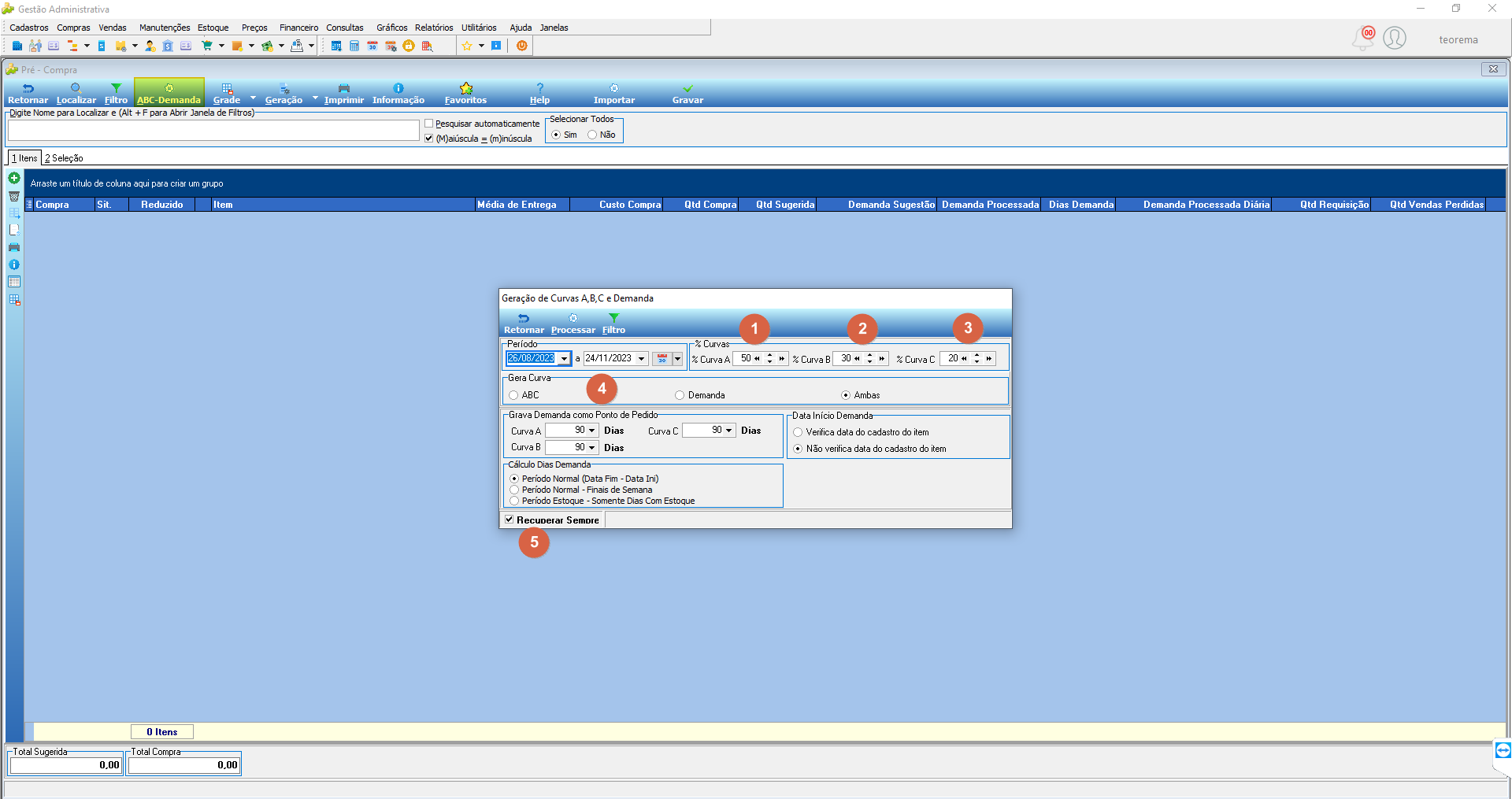
Task: Expand the Curva A dias dropdown
Action: pyautogui.click(x=592, y=431)
